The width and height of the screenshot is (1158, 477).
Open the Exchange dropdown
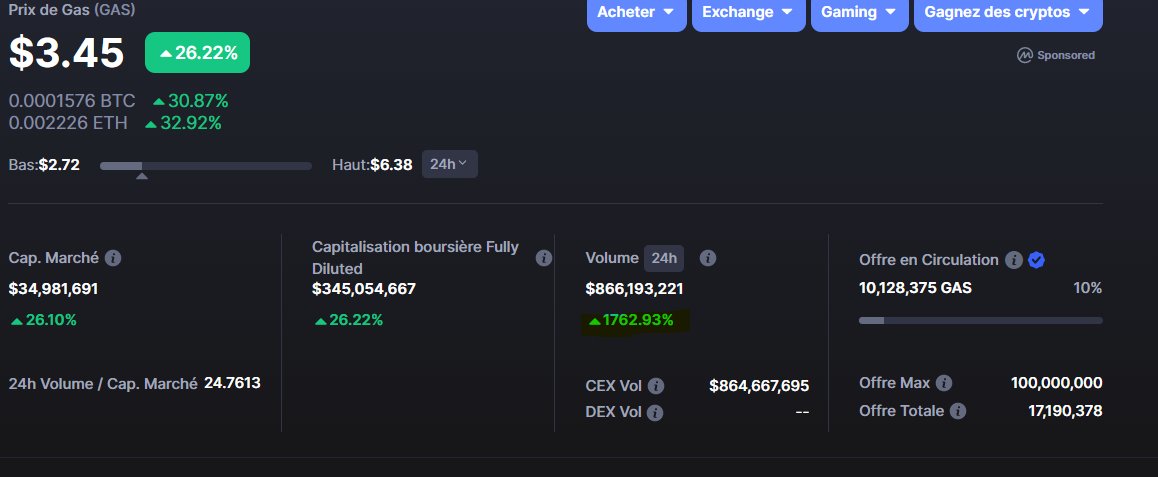click(x=748, y=13)
